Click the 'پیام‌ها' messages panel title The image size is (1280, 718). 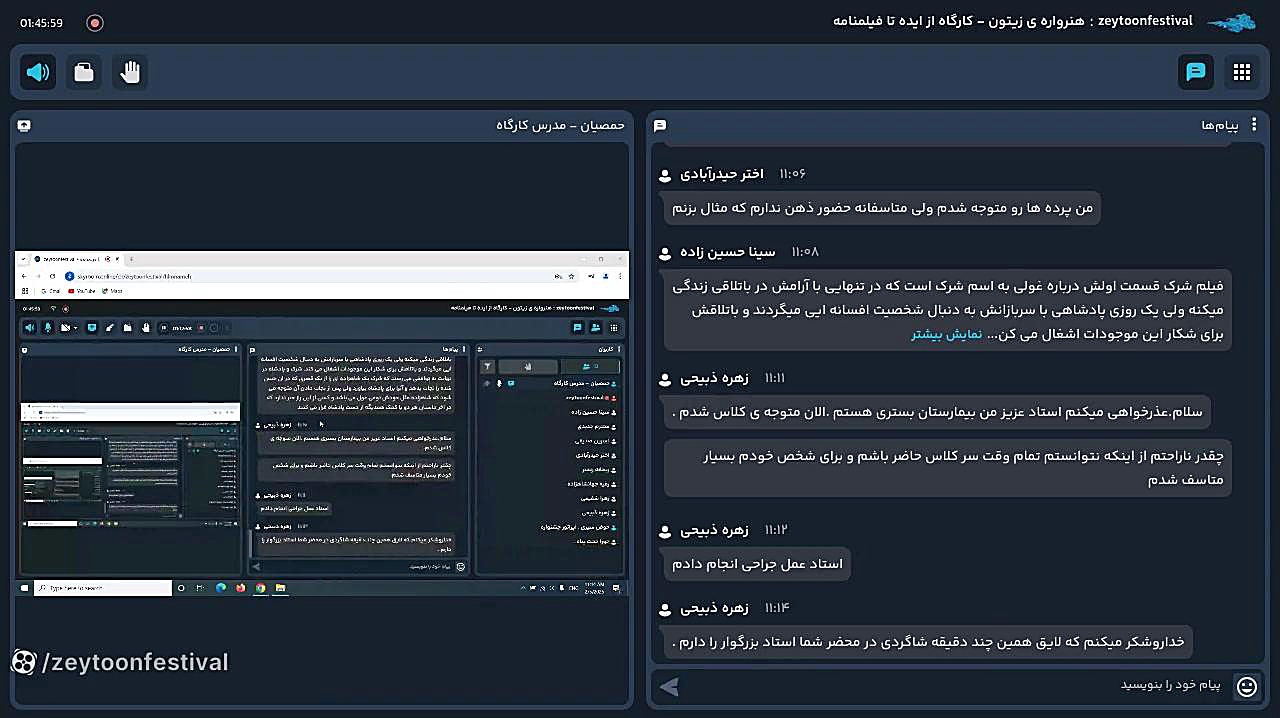tap(1220, 125)
